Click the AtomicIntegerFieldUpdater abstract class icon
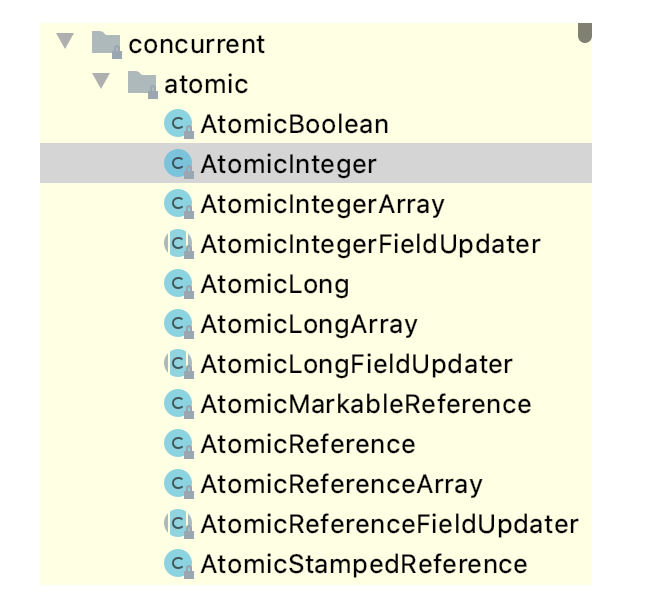Screen dimensions: 652x596 (179, 244)
